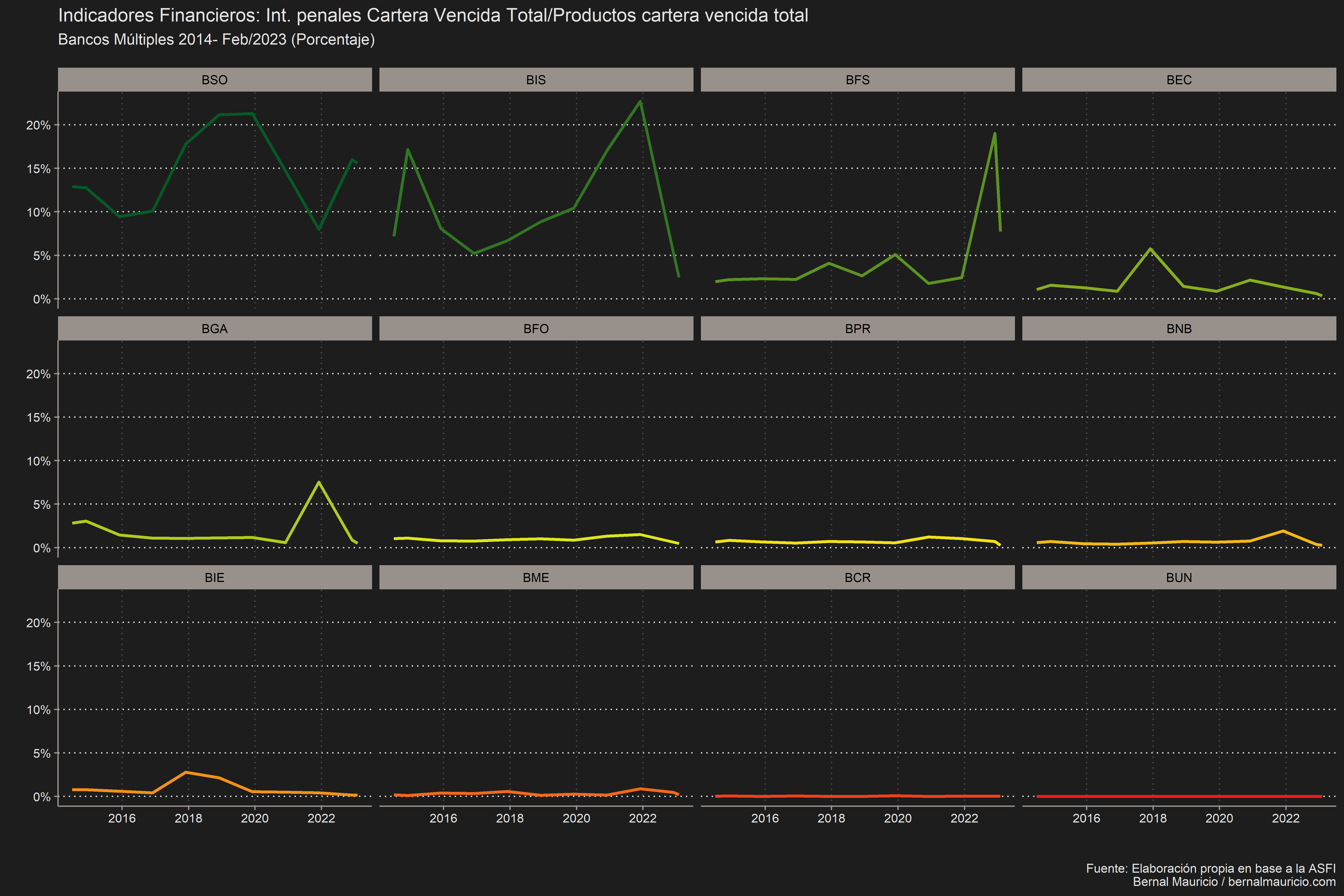Click the BFS line spike near 2023
The image size is (1344, 896).
(x=995, y=134)
